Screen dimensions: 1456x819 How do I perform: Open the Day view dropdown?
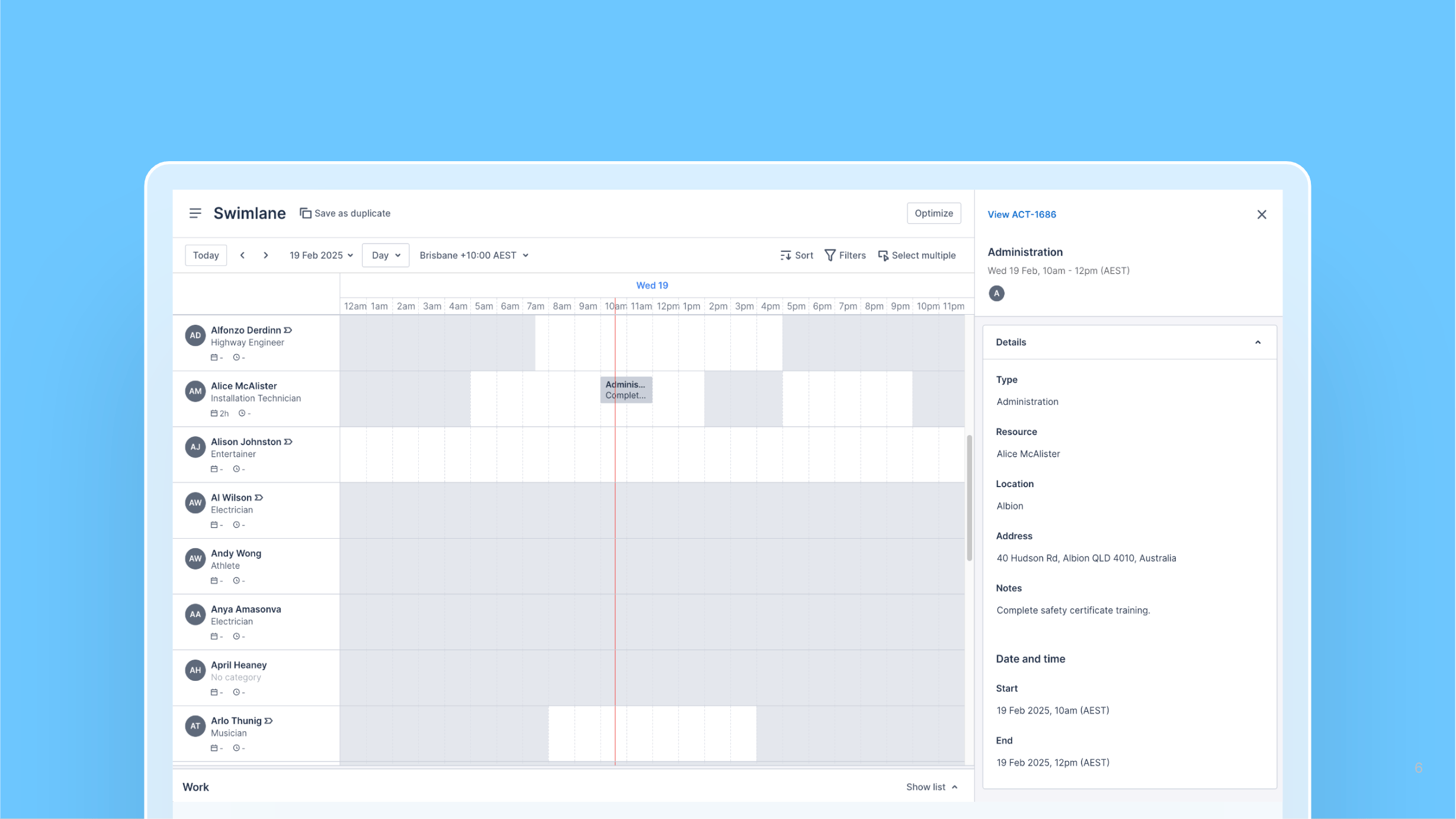tap(386, 255)
